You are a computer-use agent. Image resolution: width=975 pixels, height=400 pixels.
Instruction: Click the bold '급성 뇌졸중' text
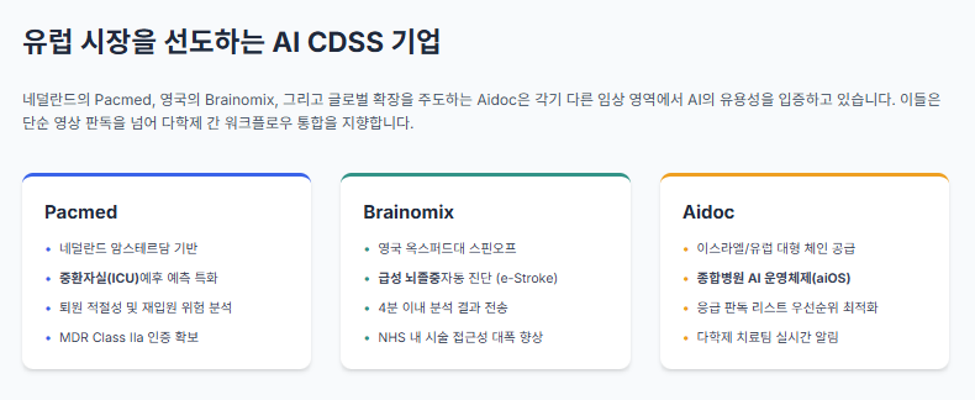pyautogui.click(x=409, y=278)
